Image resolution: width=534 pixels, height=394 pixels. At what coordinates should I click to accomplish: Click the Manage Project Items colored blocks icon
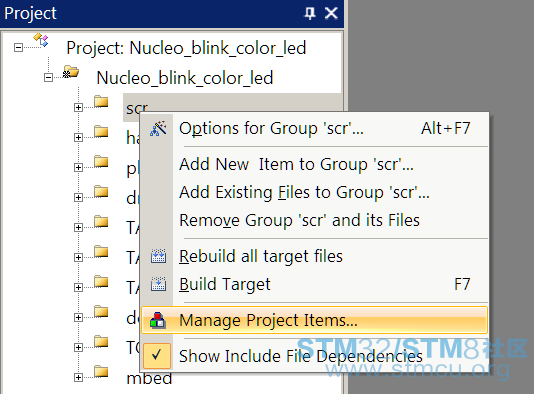pos(158,320)
